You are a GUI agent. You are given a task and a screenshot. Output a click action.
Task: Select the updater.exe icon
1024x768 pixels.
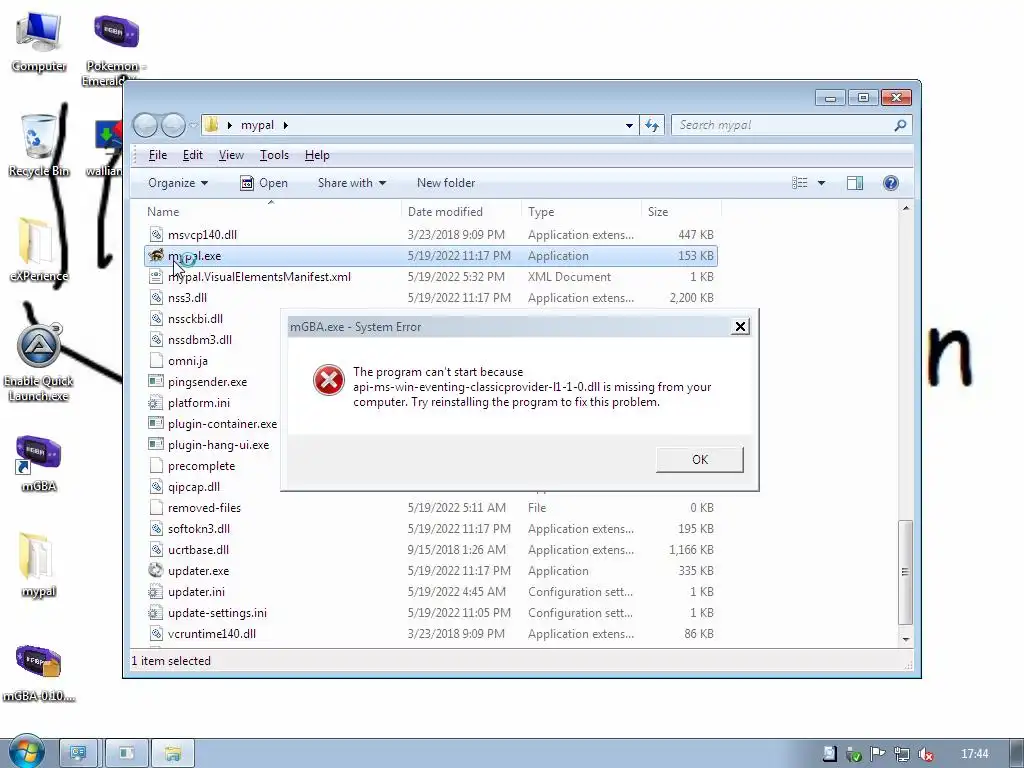[155, 571]
